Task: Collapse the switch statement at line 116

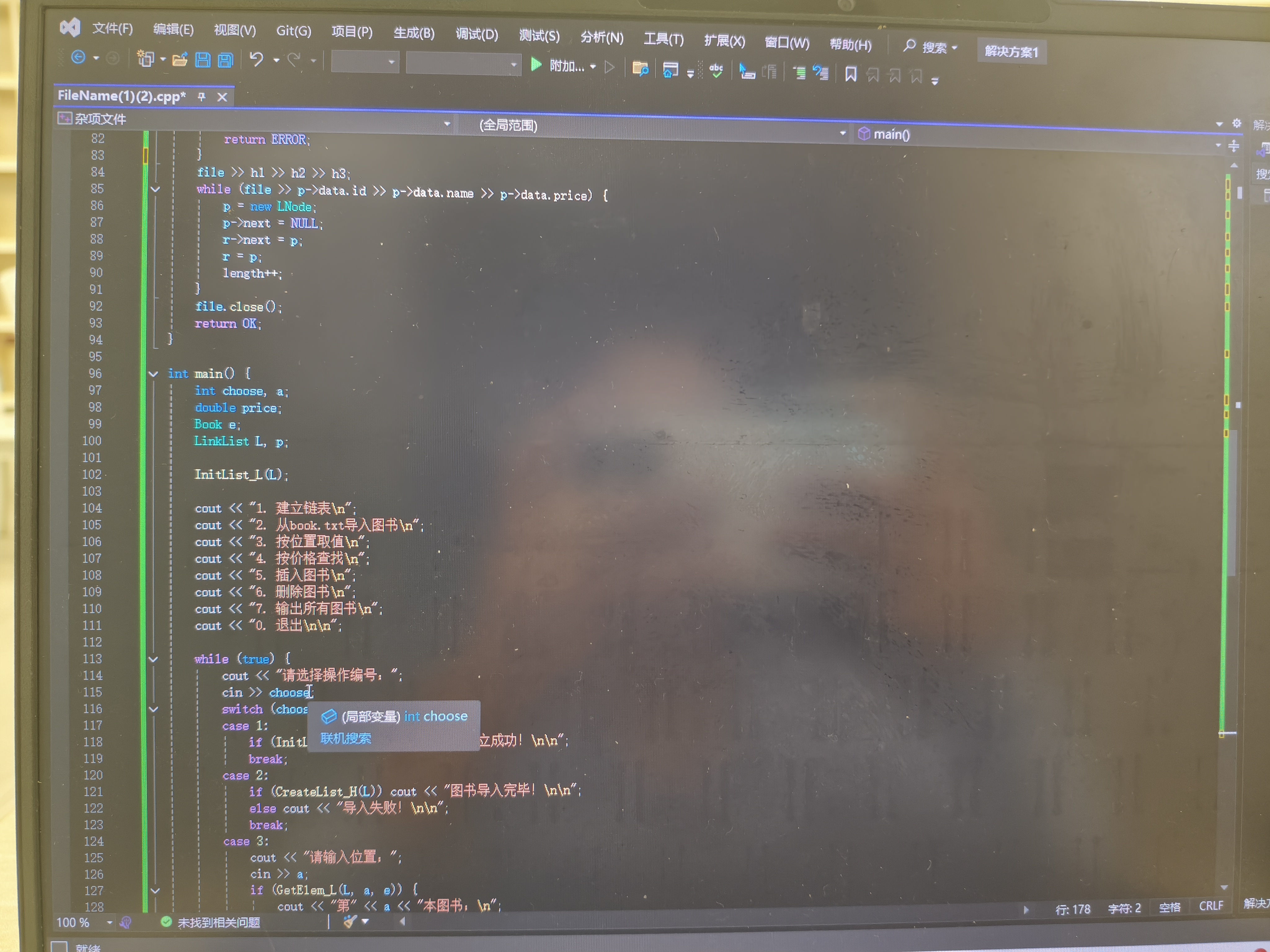Action: pyautogui.click(x=153, y=709)
